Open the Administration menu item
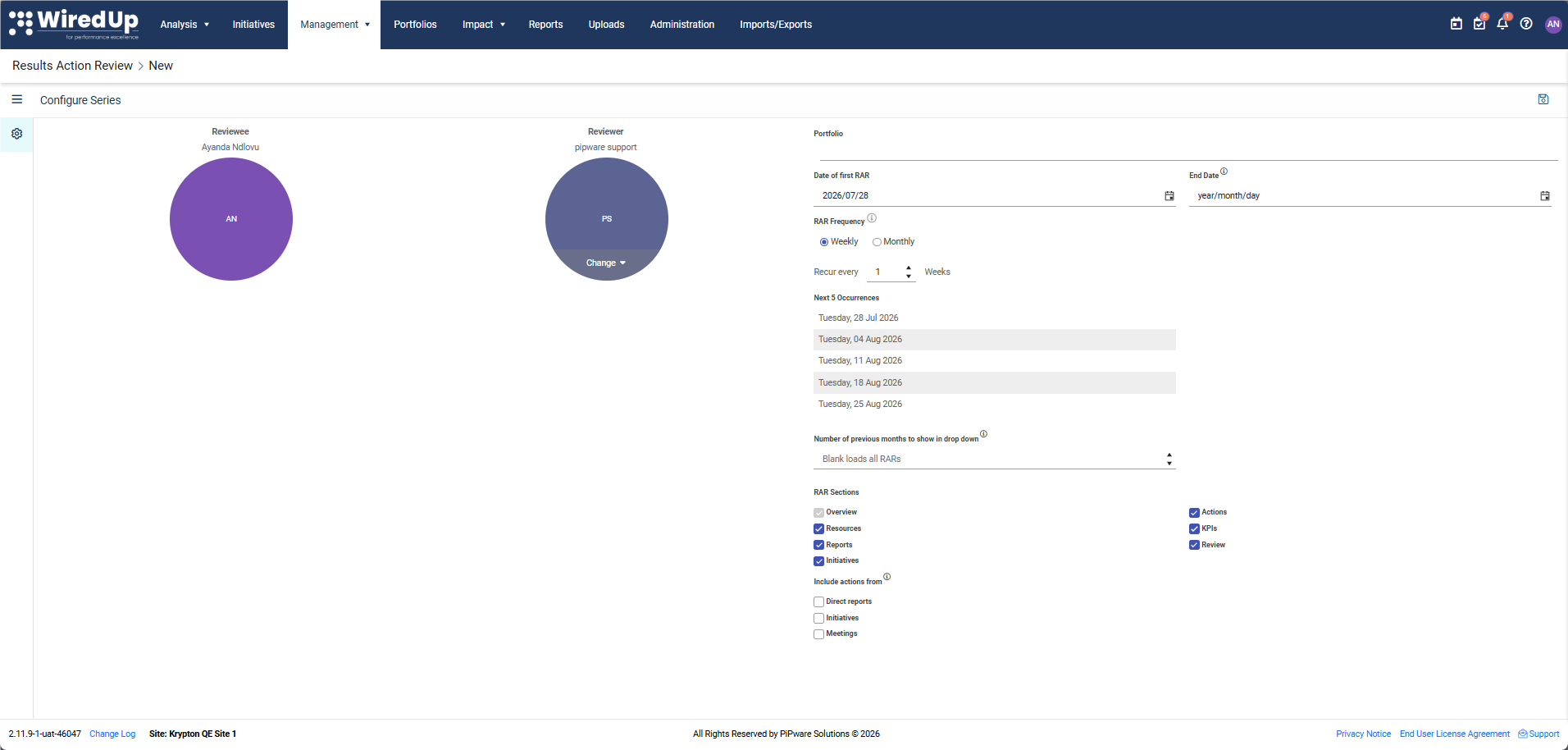The height and width of the screenshot is (750, 1568). tap(682, 25)
